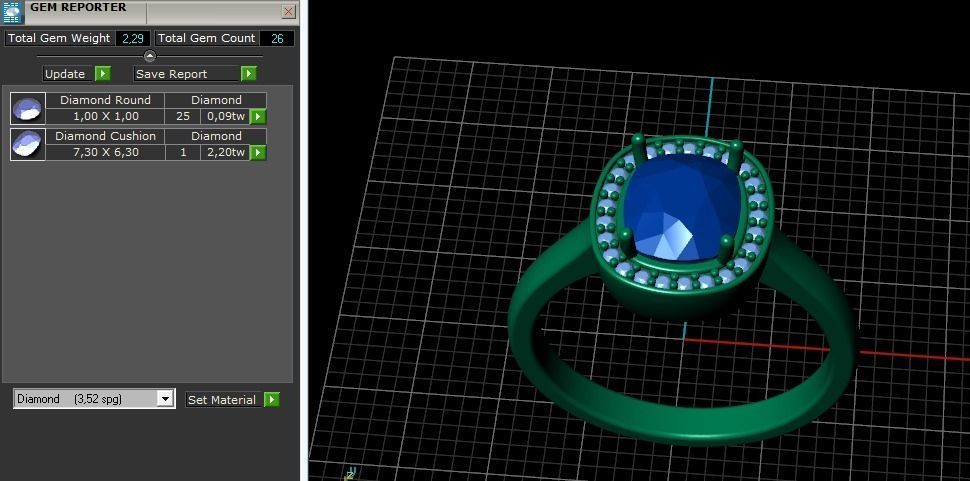Click the '2,20tw' weight cell
This screenshot has height=481, width=970.
[x=225, y=152]
